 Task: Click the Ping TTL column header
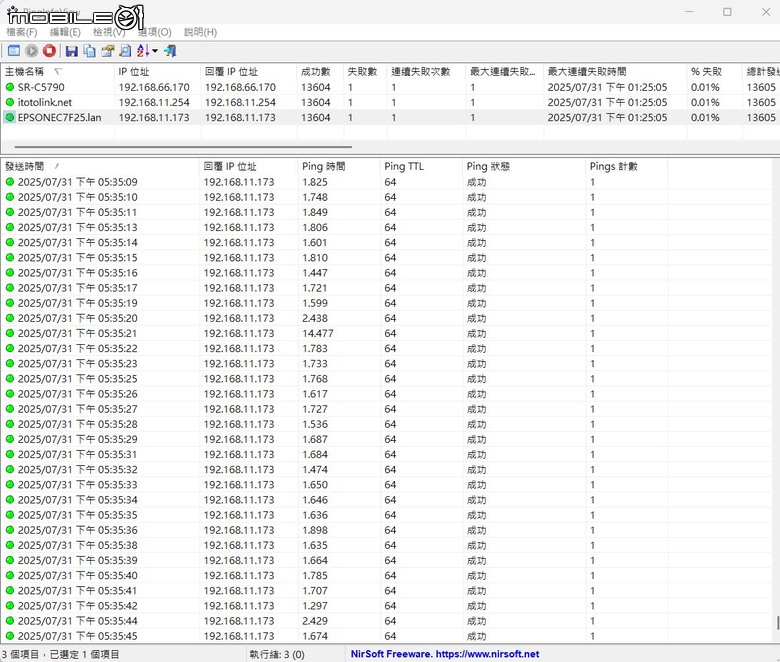421,167
